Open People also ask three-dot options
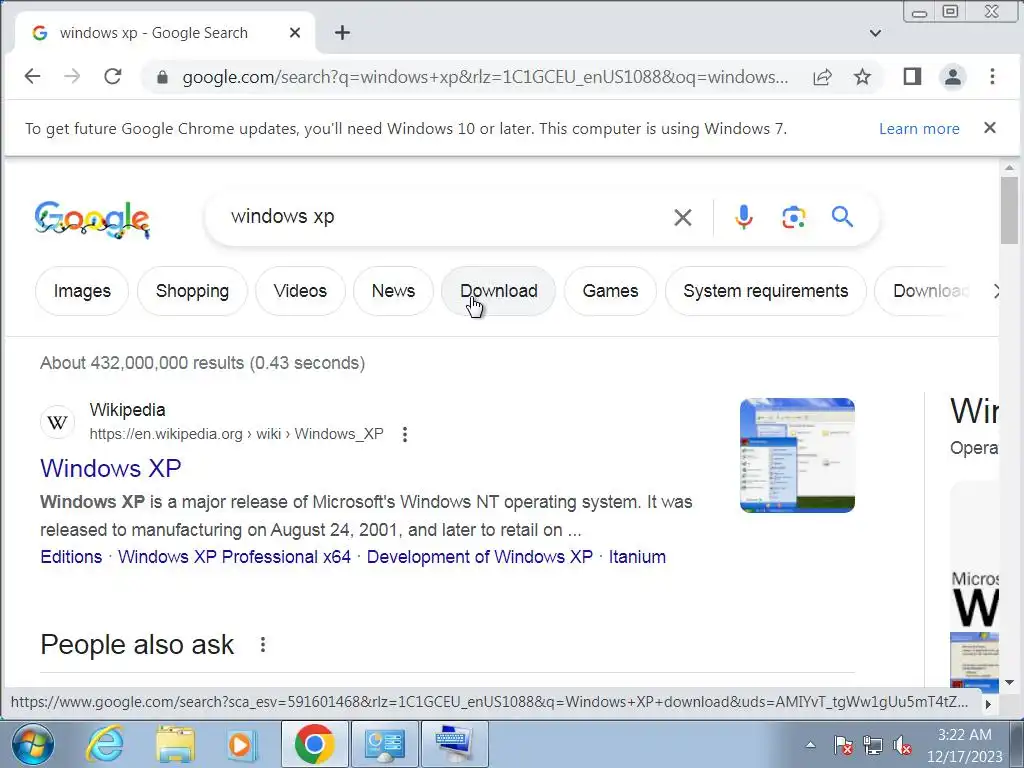The image size is (1024, 768). pos(263,645)
